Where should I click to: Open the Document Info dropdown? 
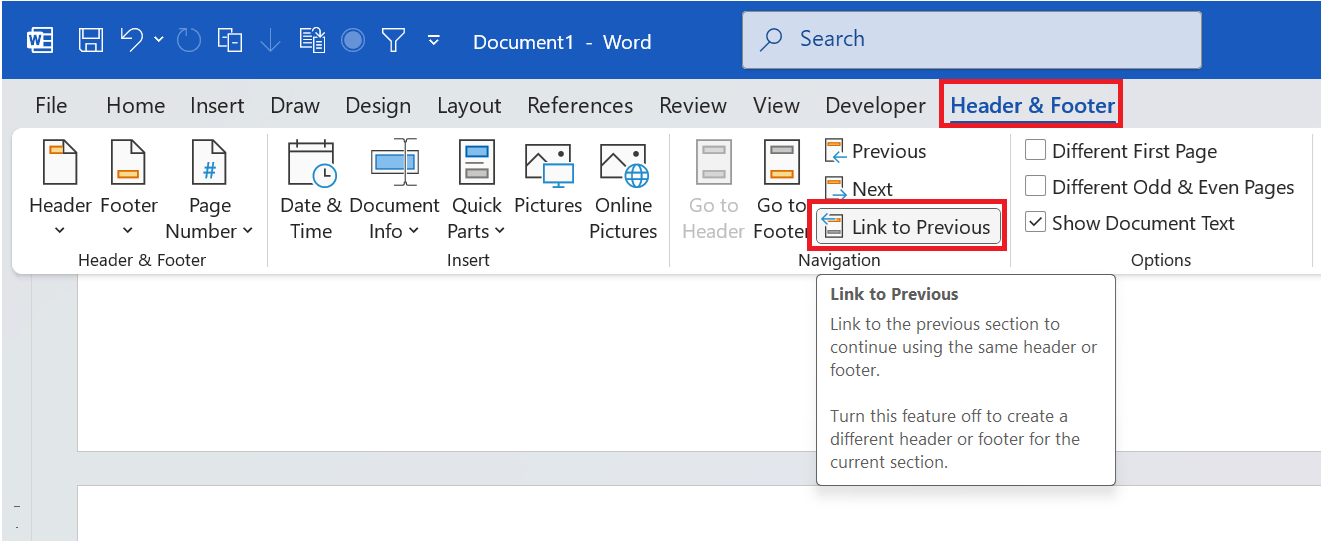click(394, 190)
